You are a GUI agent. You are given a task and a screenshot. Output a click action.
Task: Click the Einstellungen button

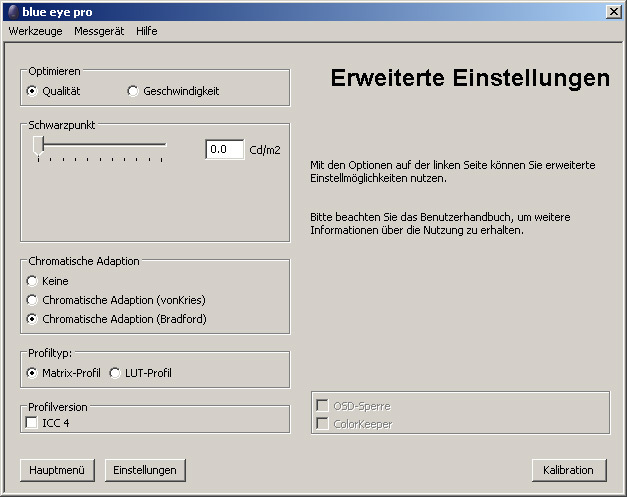[x=145, y=470]
